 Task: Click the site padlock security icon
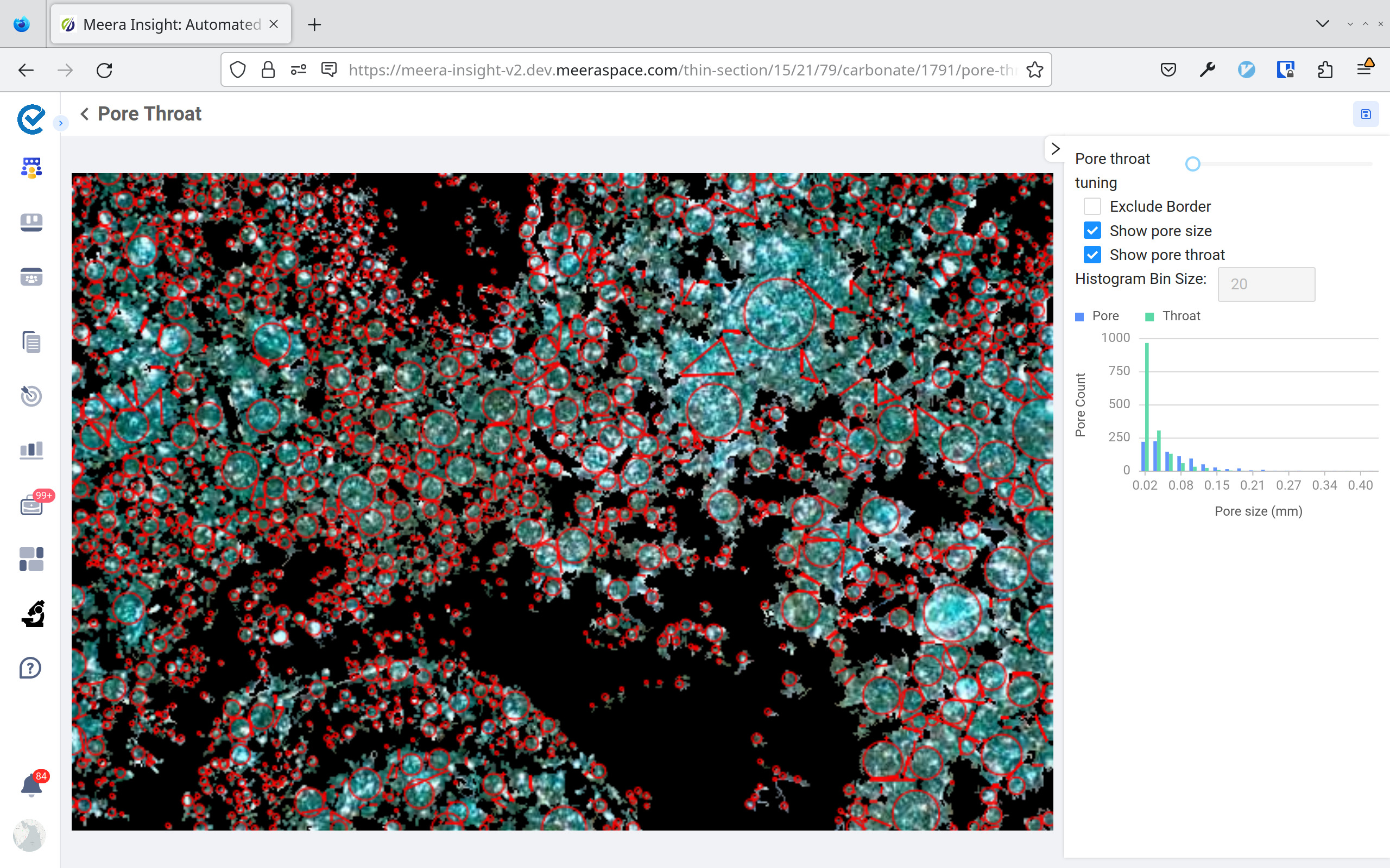click(x=268, y=70)
